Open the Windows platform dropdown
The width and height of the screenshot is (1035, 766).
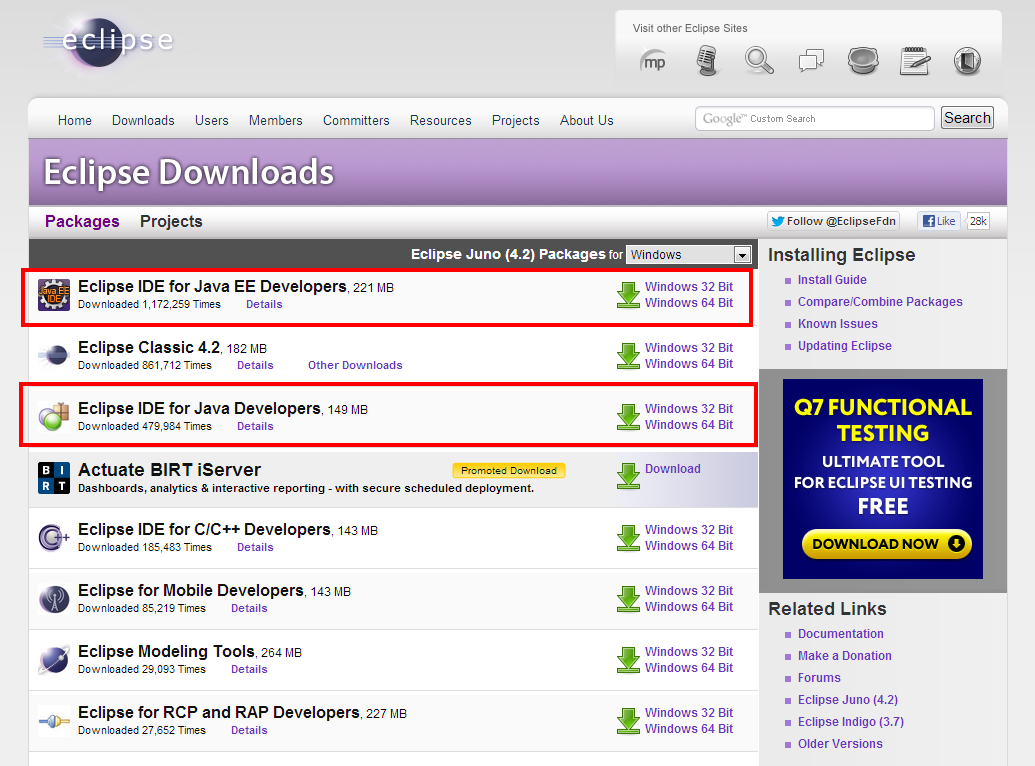(x=688, y=254)
